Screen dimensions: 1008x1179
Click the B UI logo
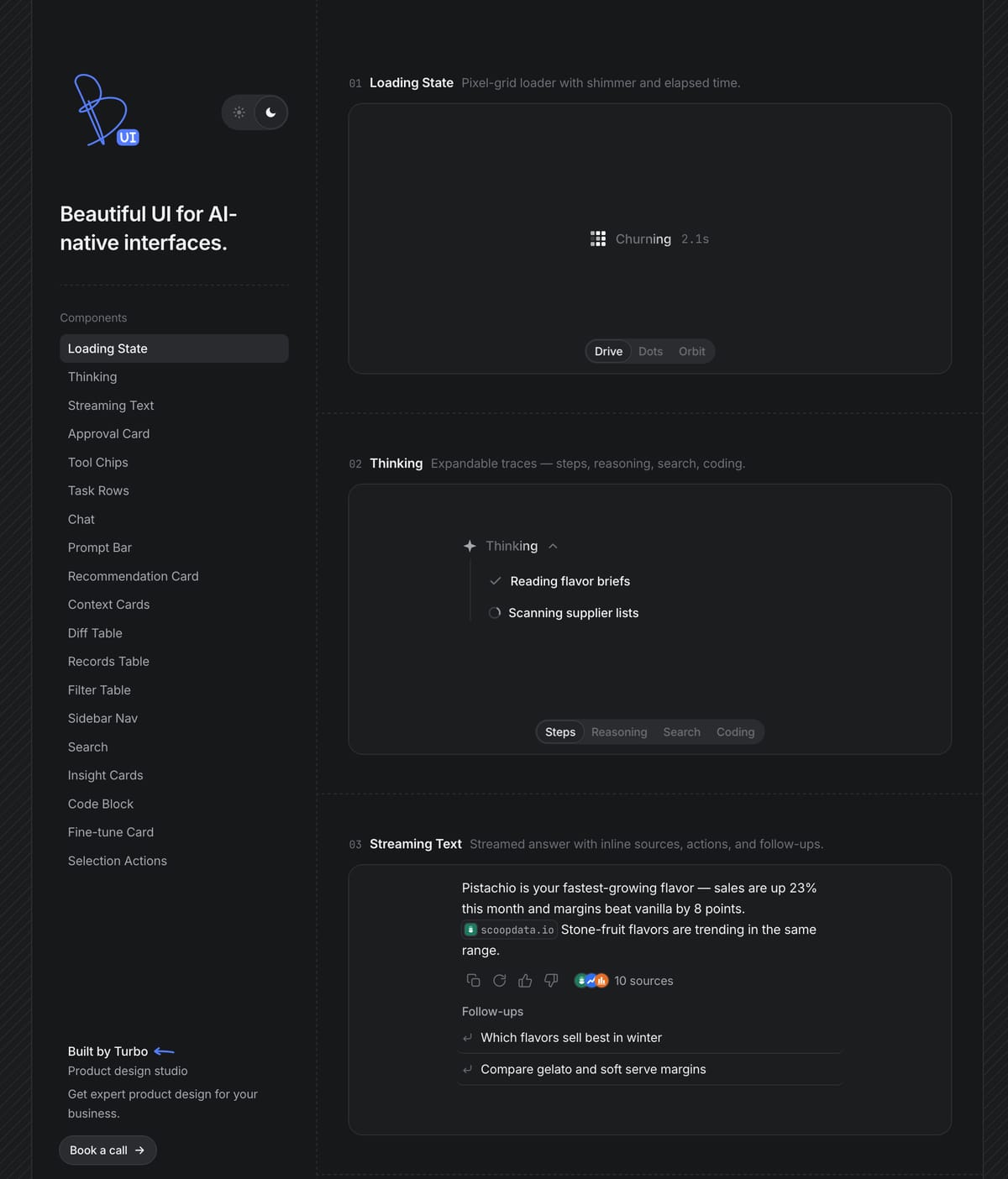coord(107,110)
